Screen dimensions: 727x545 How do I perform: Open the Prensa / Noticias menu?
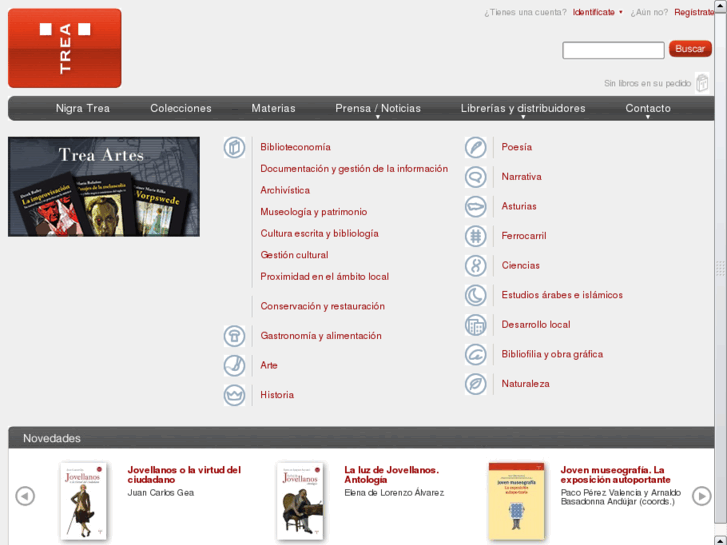click(378, 109)
